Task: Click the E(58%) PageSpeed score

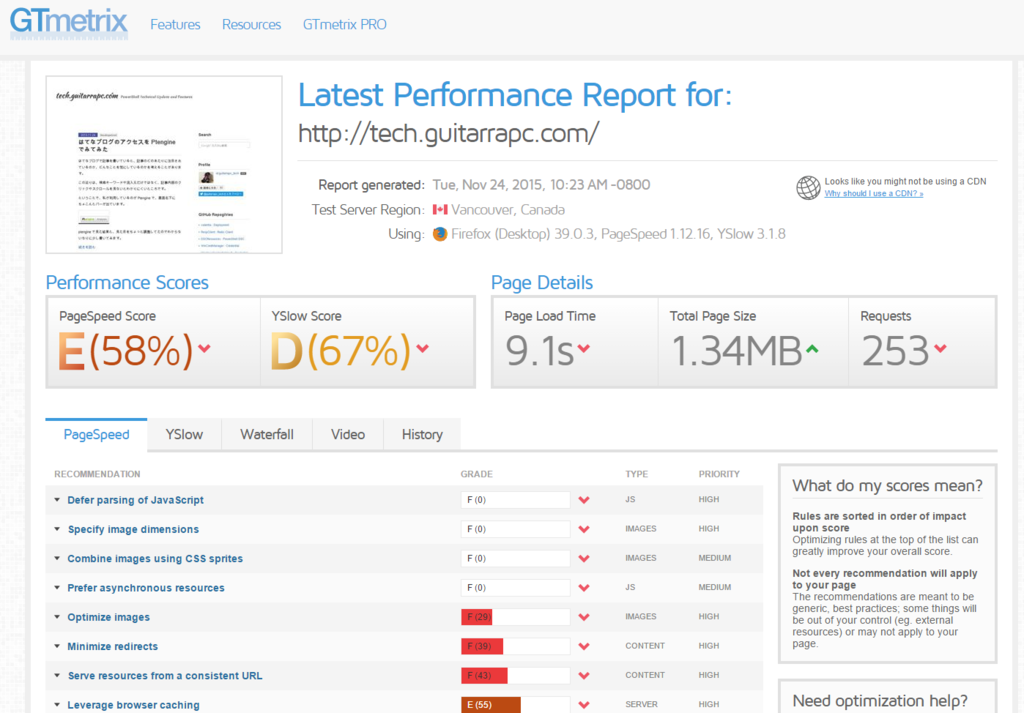Action: tap(125, 351)
